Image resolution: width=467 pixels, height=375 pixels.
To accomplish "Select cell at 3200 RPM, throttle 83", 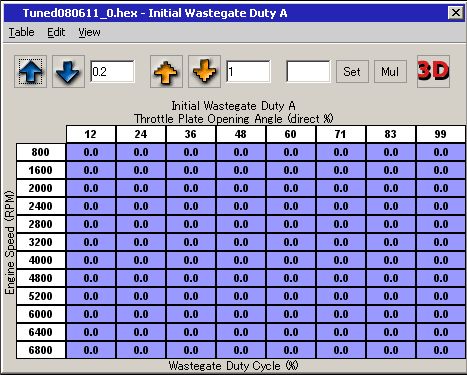I will tap(391, 242).
